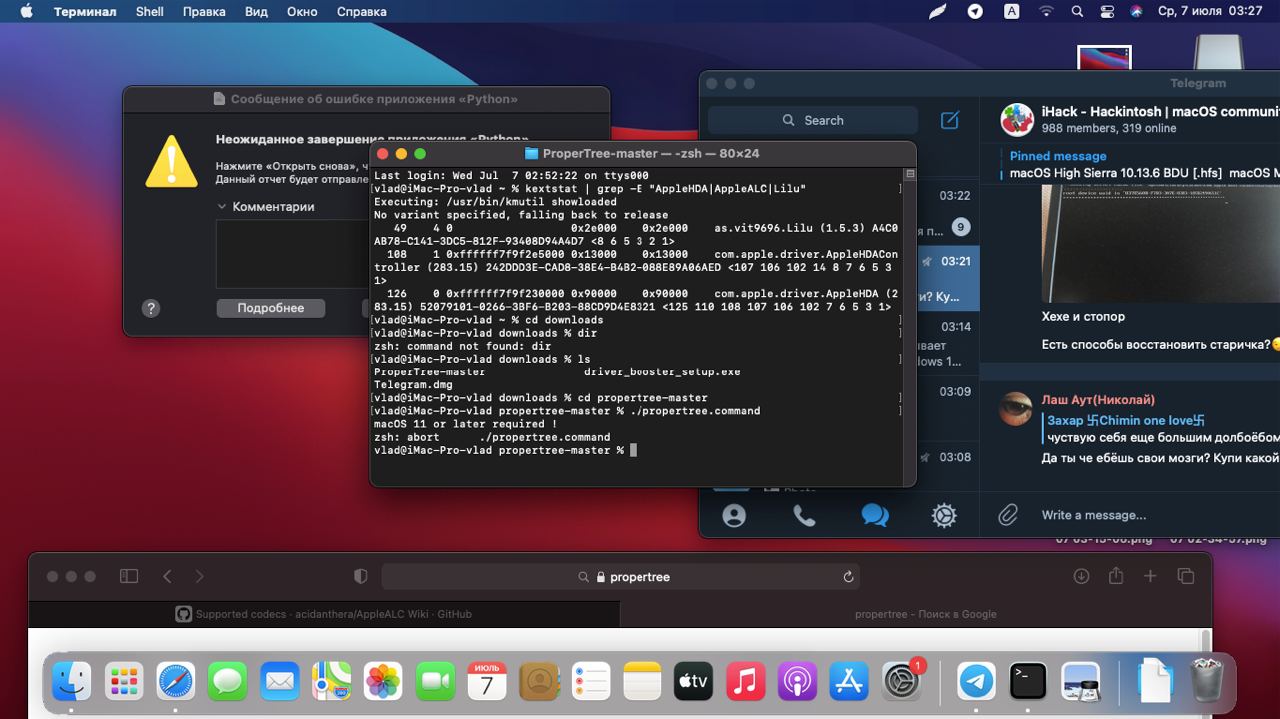The width and height of the screenshot is (1280, 719).
Task: Open Podcasts app in the Dock
Action: pyautogui.click(x=797, y=682)
